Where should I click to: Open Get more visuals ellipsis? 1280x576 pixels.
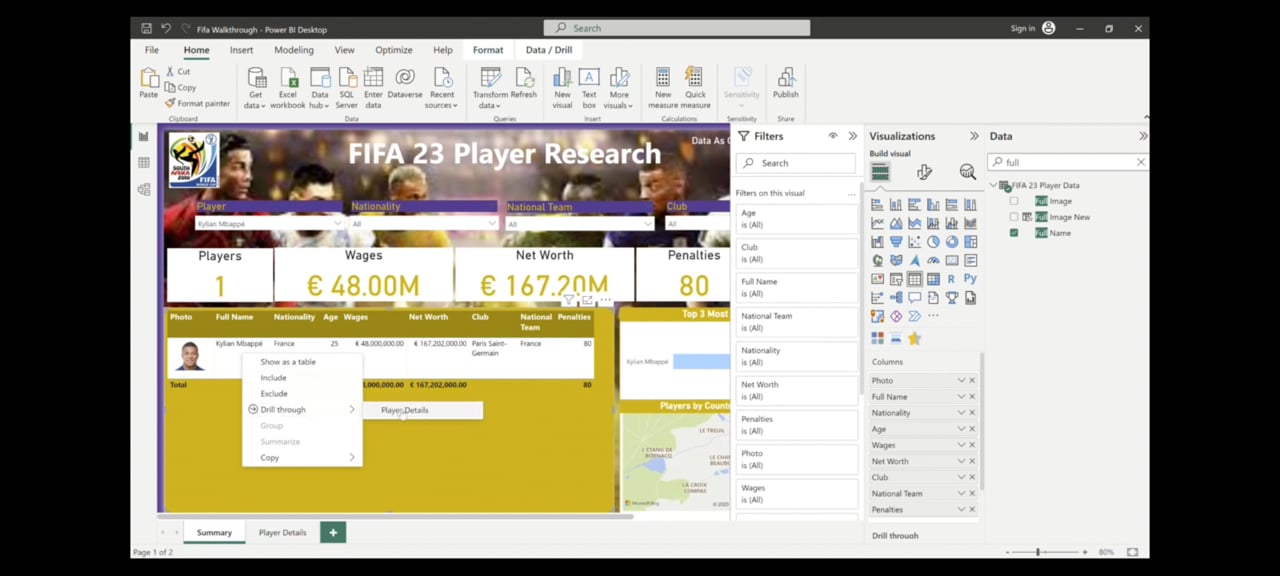point(933,315)
